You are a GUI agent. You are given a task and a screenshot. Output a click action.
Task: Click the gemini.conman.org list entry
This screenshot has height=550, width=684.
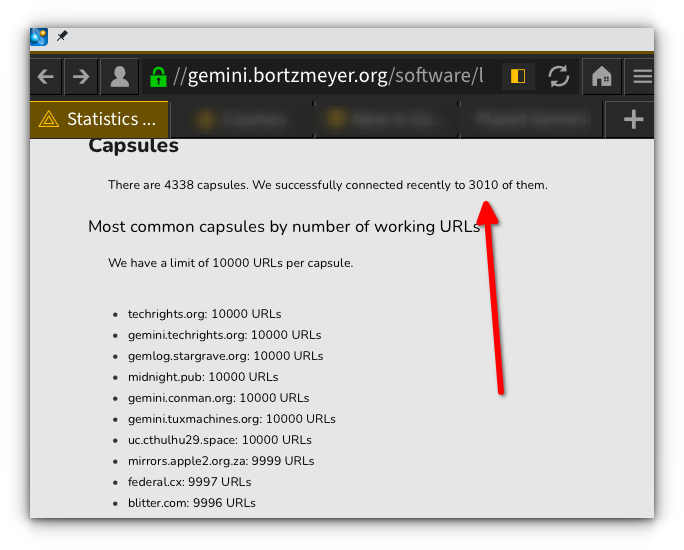tap(218, 398)
